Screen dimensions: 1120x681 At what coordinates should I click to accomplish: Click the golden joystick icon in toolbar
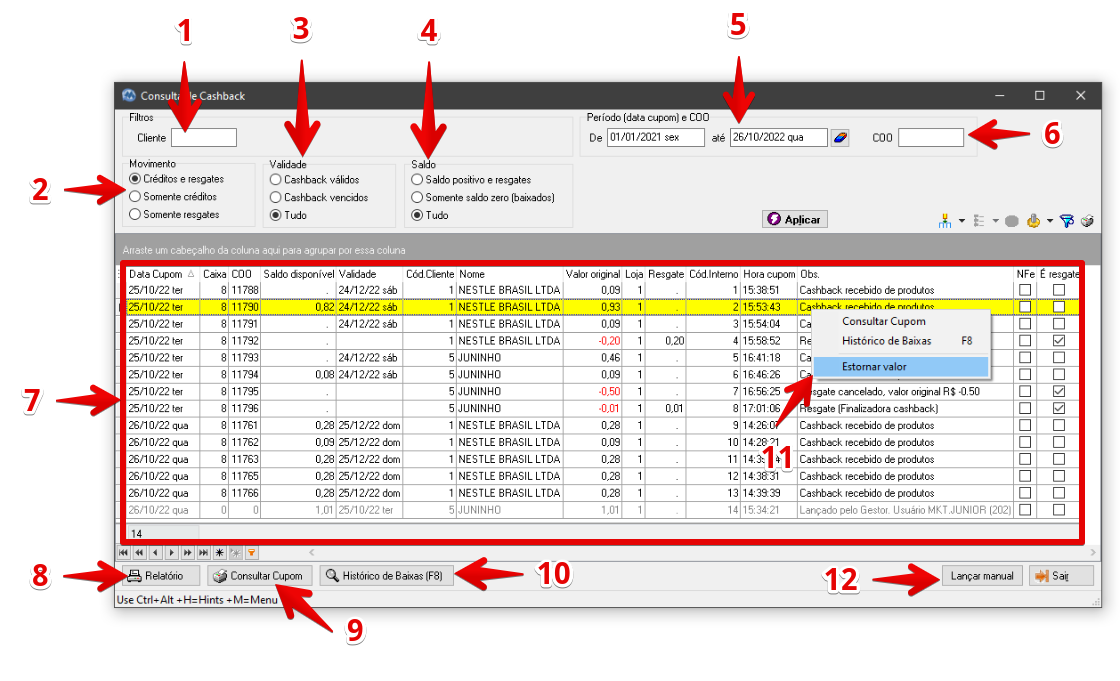(1033, 222)
